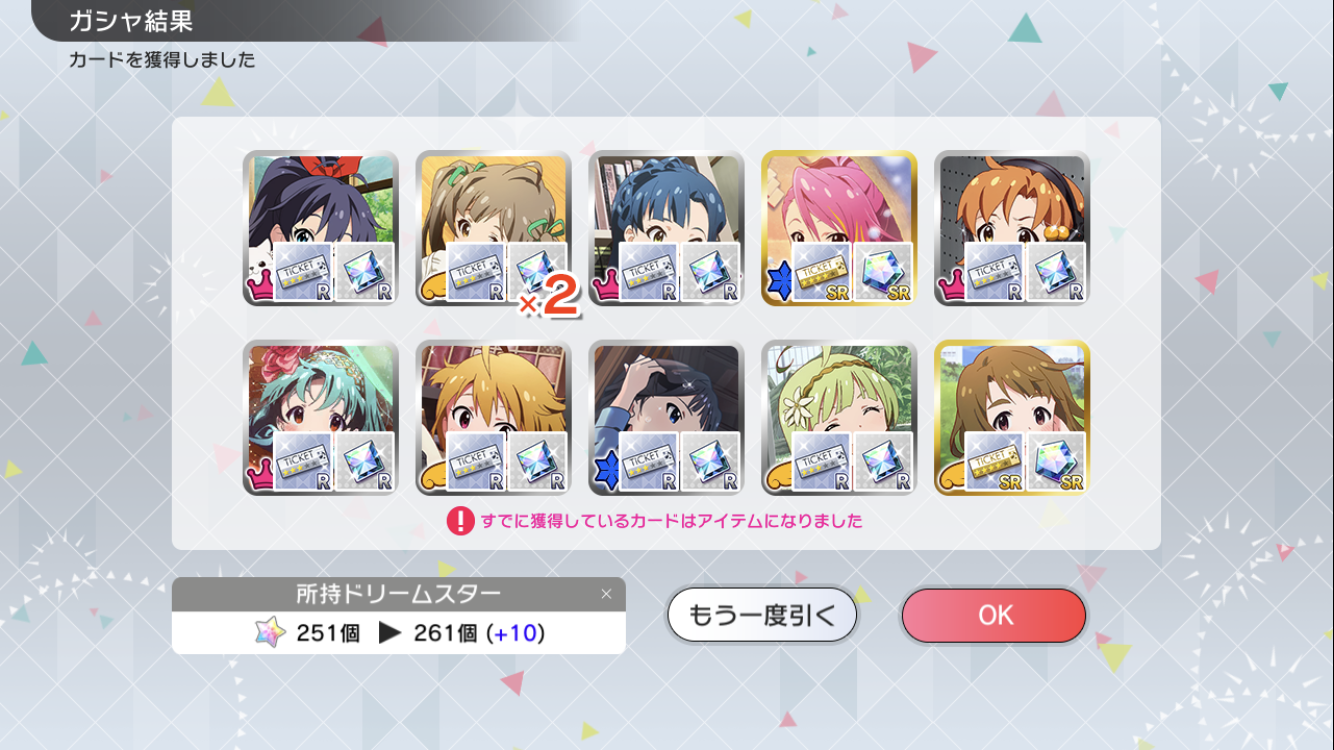Image resolution: width=1334 pixels, height=750 pixels.
Task: Click もう一度引く to draw again
Action: (x=762, y=615)
